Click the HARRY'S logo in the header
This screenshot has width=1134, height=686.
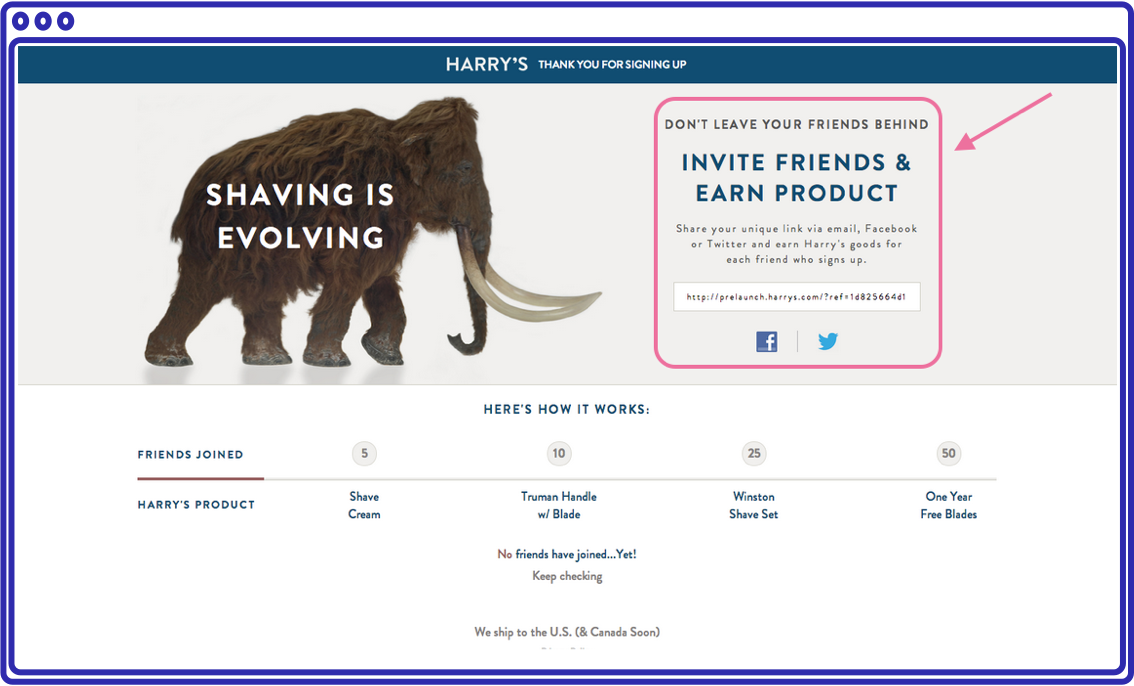point(487,64)
